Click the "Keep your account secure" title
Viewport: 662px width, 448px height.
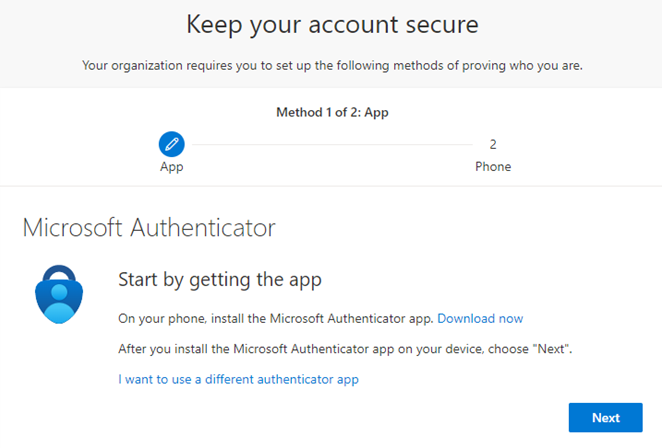332,23
